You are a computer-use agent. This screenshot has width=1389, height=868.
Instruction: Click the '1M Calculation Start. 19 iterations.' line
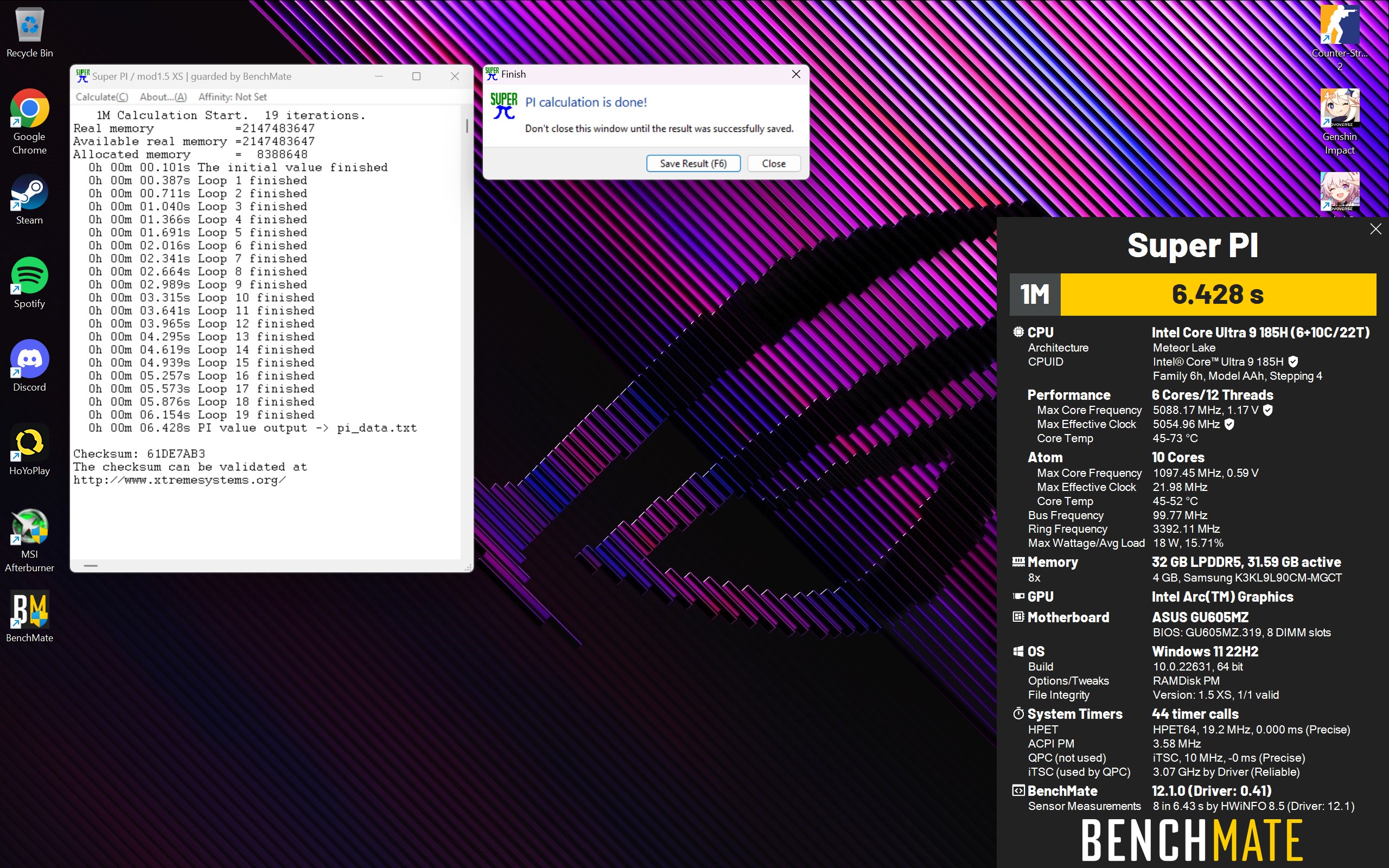click(231, 115)
